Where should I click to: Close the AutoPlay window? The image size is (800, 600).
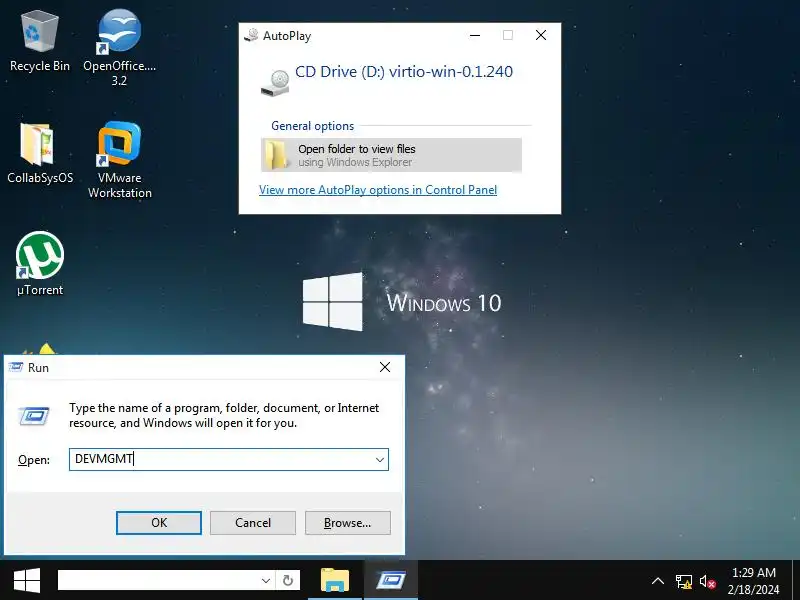coord(541,35)
